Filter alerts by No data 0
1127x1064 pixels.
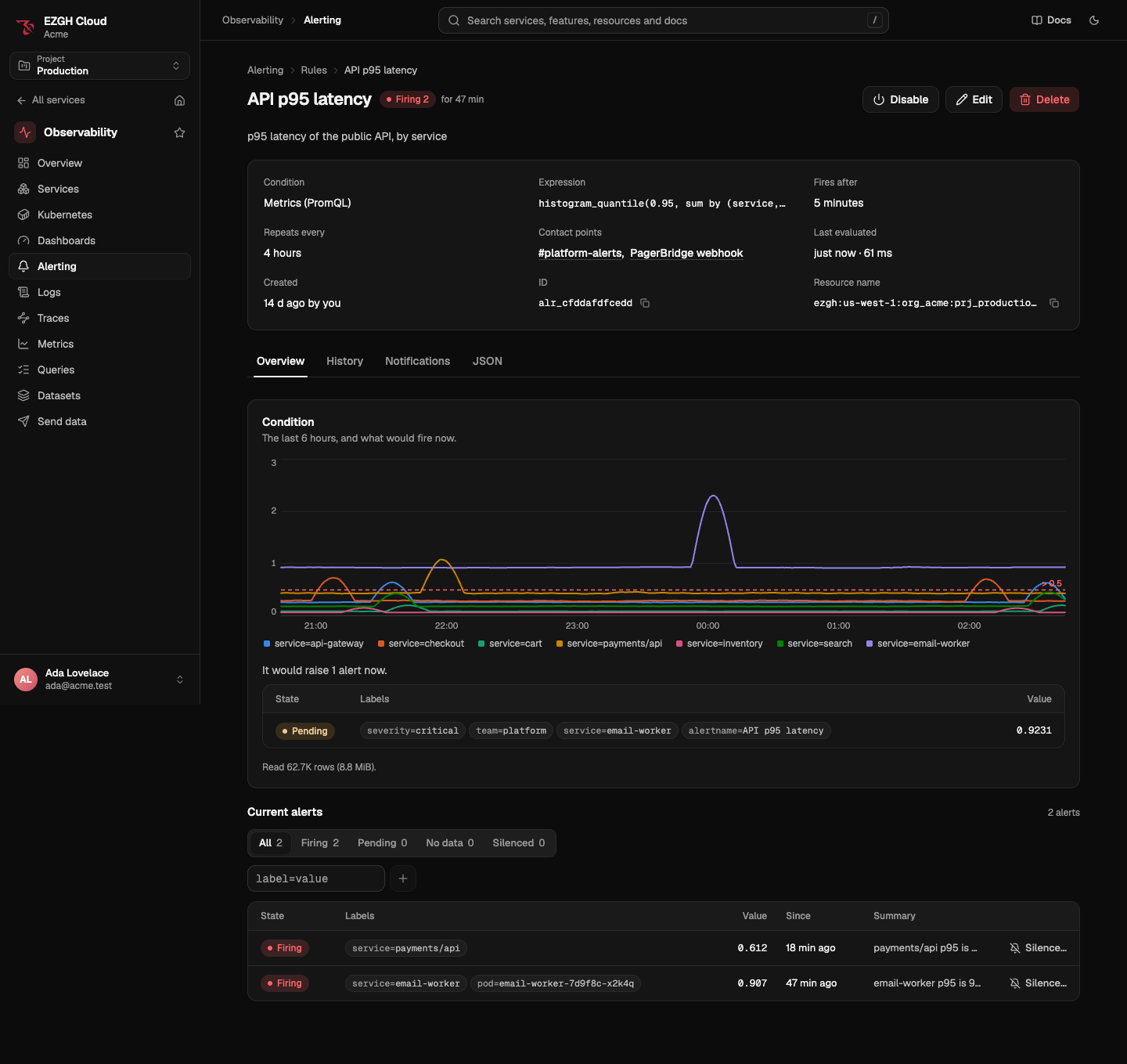(449, 843)
